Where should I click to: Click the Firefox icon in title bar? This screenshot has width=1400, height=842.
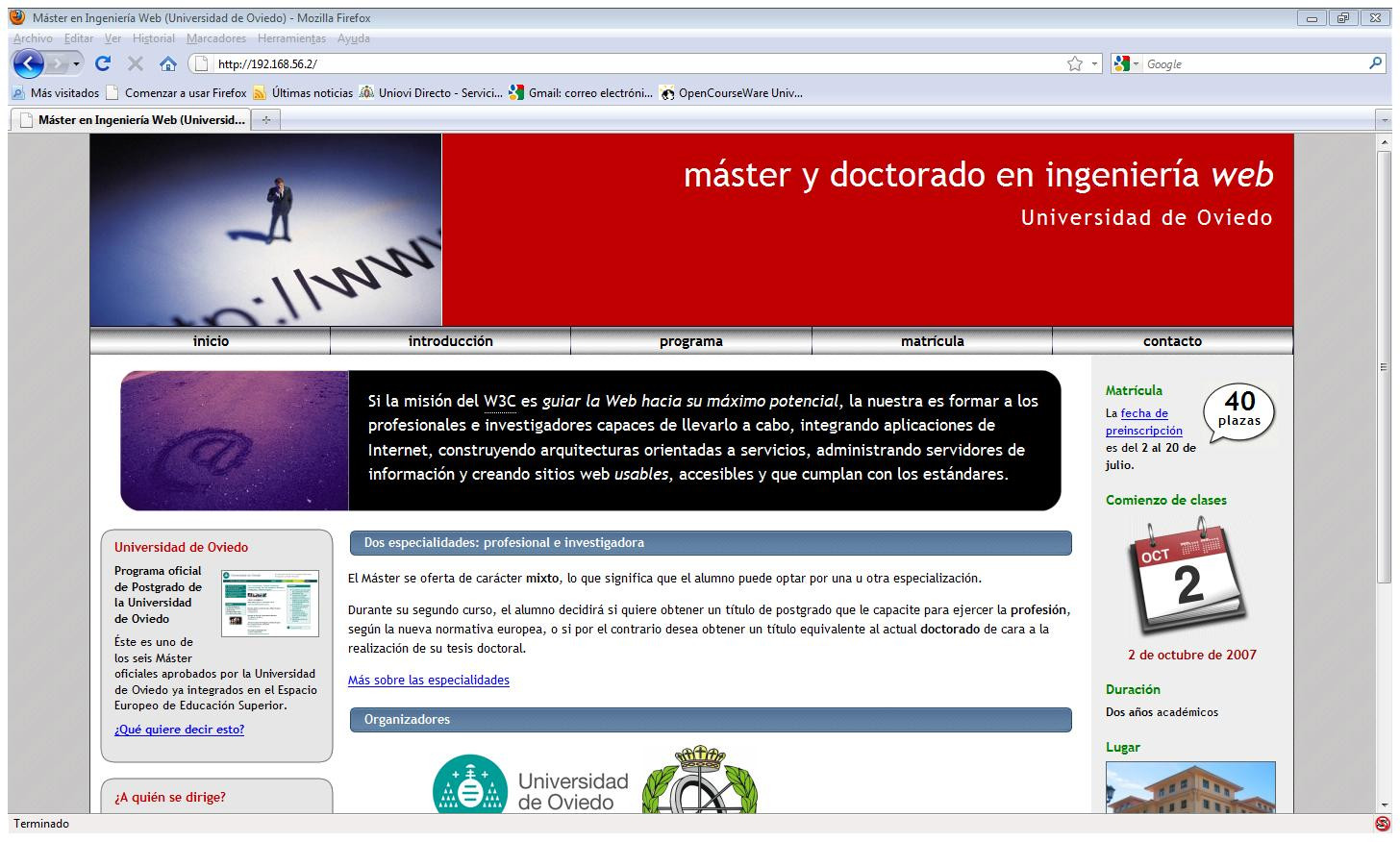coord(17,17)
